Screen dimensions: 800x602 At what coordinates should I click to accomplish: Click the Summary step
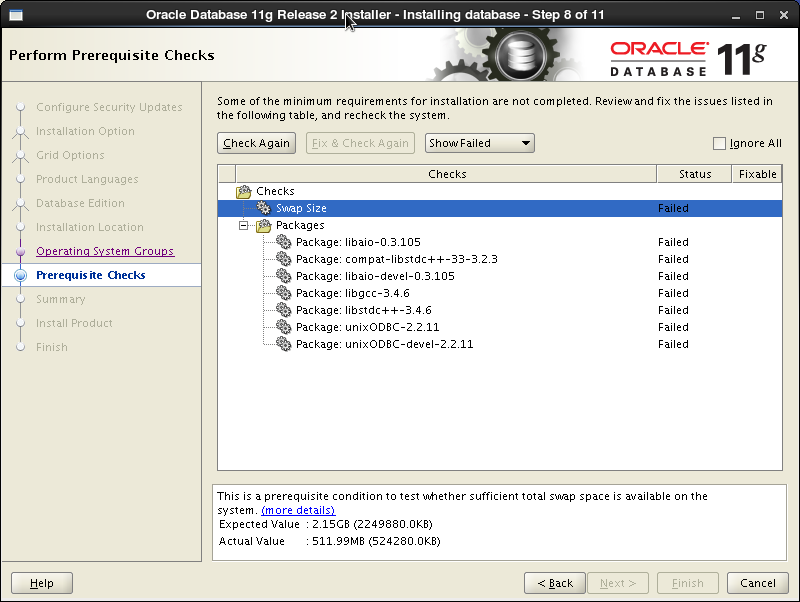pyautogui.click(x=61, y=299)
